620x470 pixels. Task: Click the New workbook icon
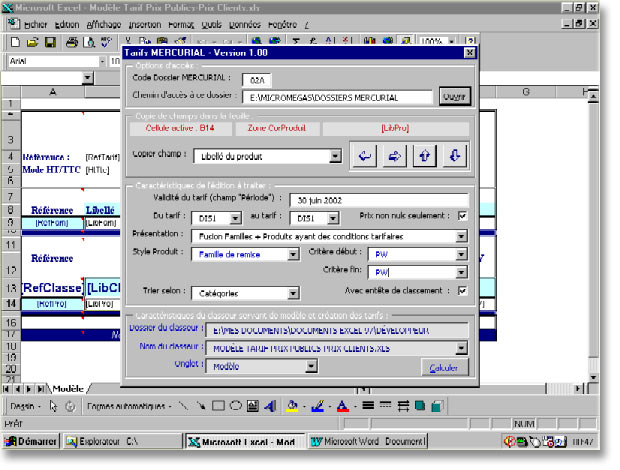(x=15, y=42)
